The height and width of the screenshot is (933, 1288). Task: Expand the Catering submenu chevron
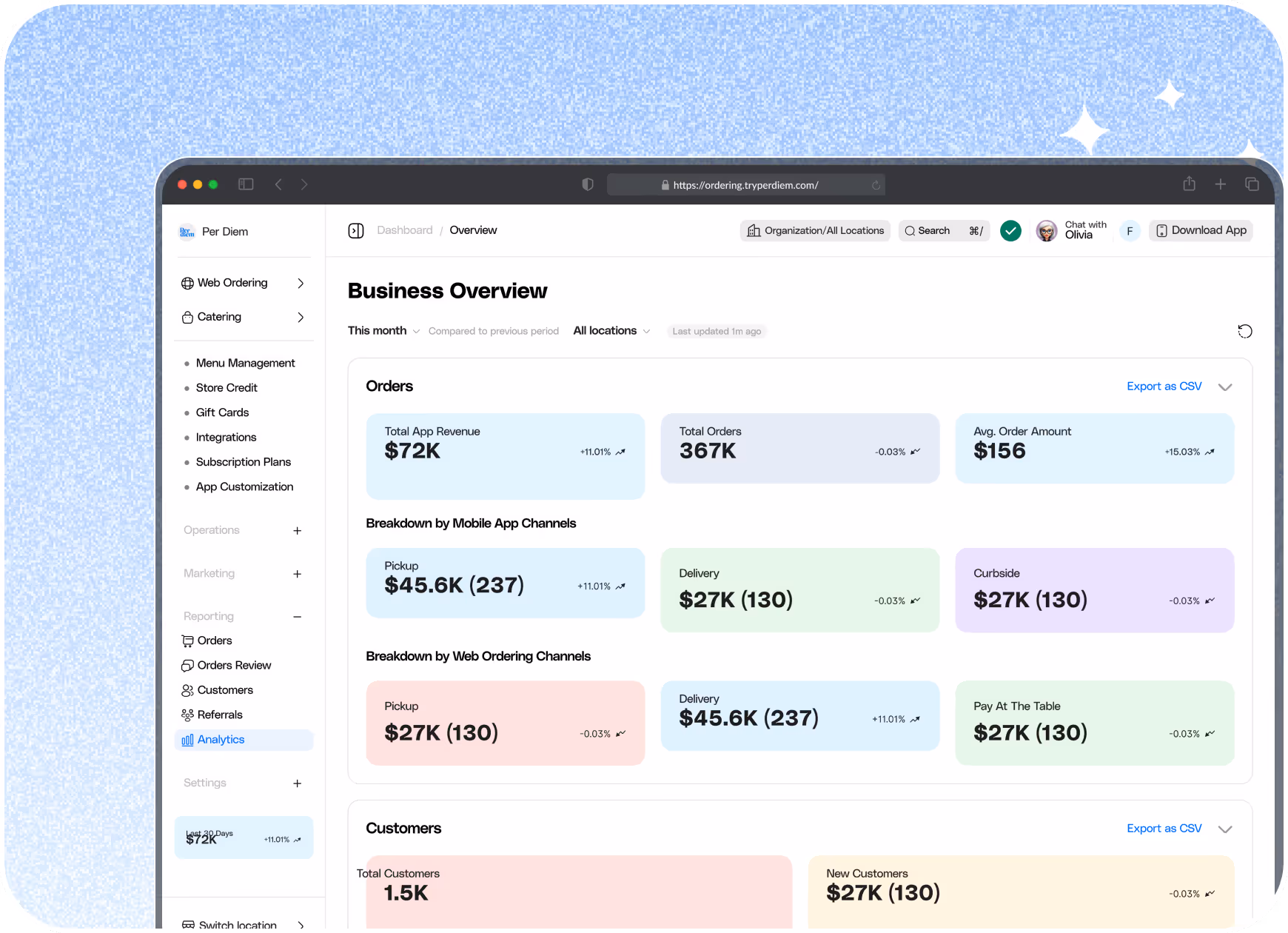[301, 317]
